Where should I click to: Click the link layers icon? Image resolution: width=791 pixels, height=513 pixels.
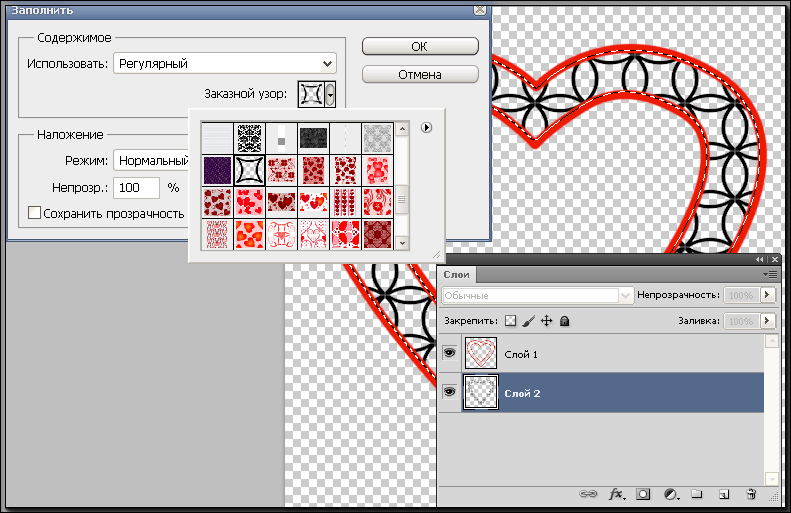point(588,494)
